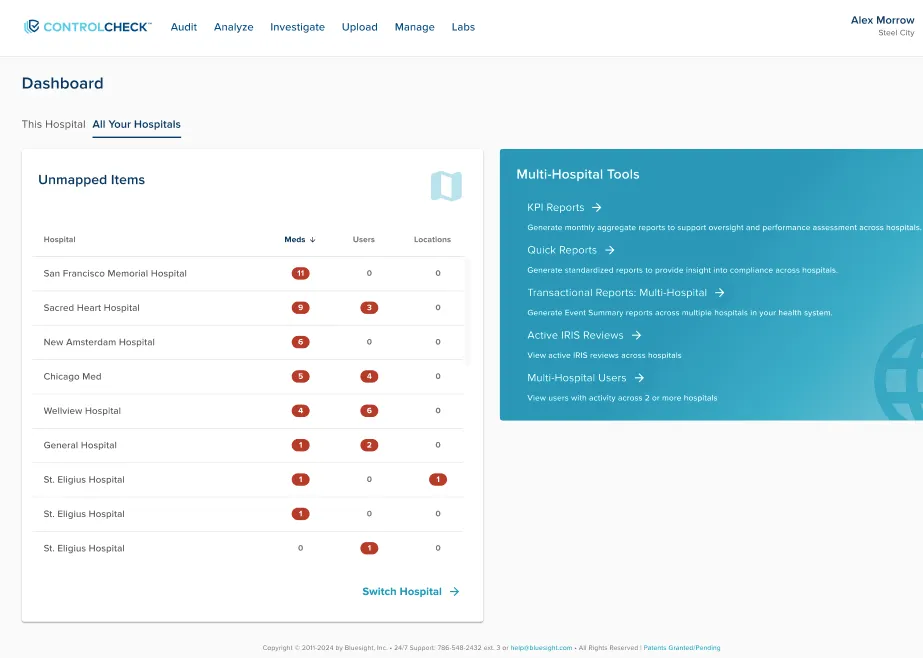The width and height of the screenshot is (923, 658).
Task: Open the Audit menu
Action: point(184,27)
